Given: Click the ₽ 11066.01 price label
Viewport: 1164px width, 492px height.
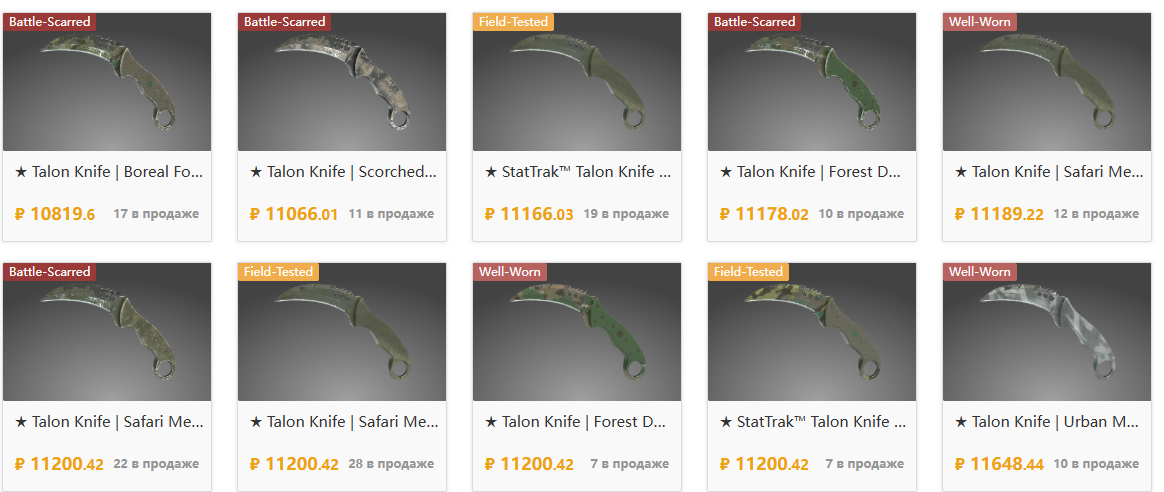Looking at the screenshot, I should coord(294,214).
